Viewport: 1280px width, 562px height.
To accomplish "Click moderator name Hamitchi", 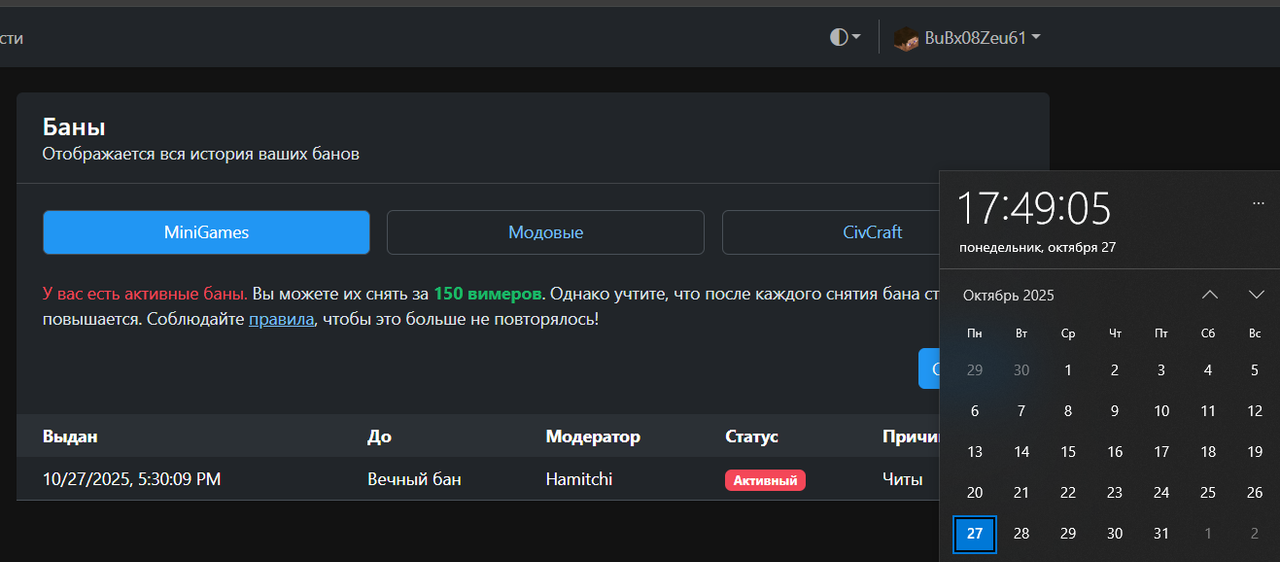I will point(579,479).
